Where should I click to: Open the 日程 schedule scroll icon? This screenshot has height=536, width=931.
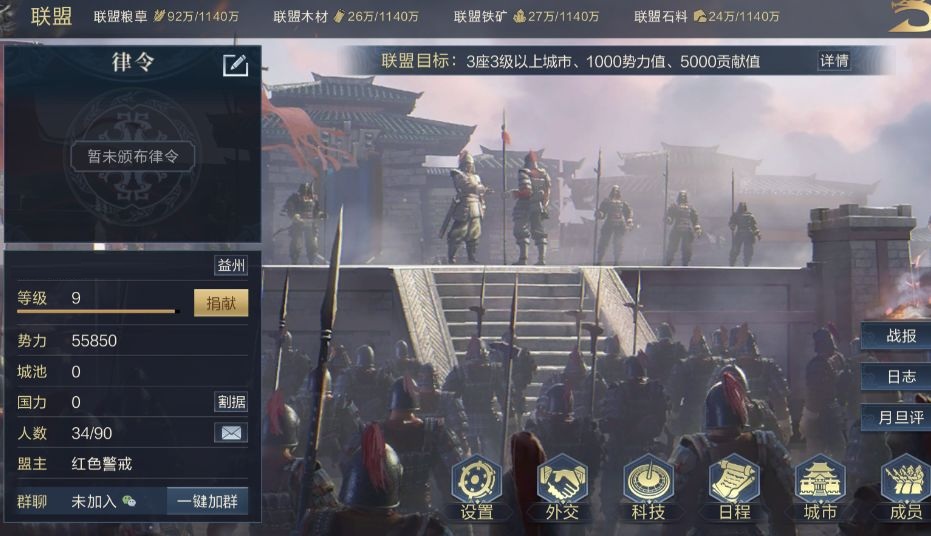click(734, 488)
